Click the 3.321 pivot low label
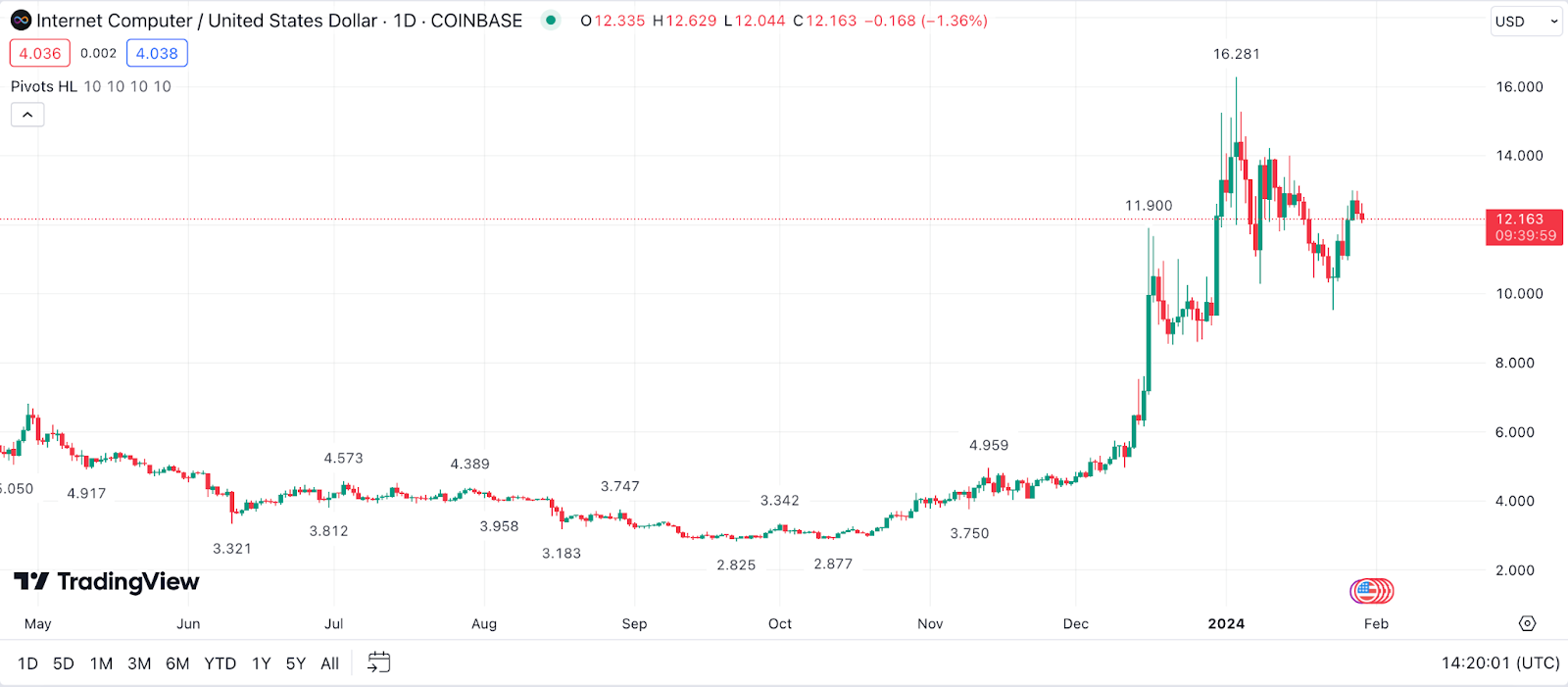The width and height of the screenshot is (1568, 687). (x=232, y=549)
